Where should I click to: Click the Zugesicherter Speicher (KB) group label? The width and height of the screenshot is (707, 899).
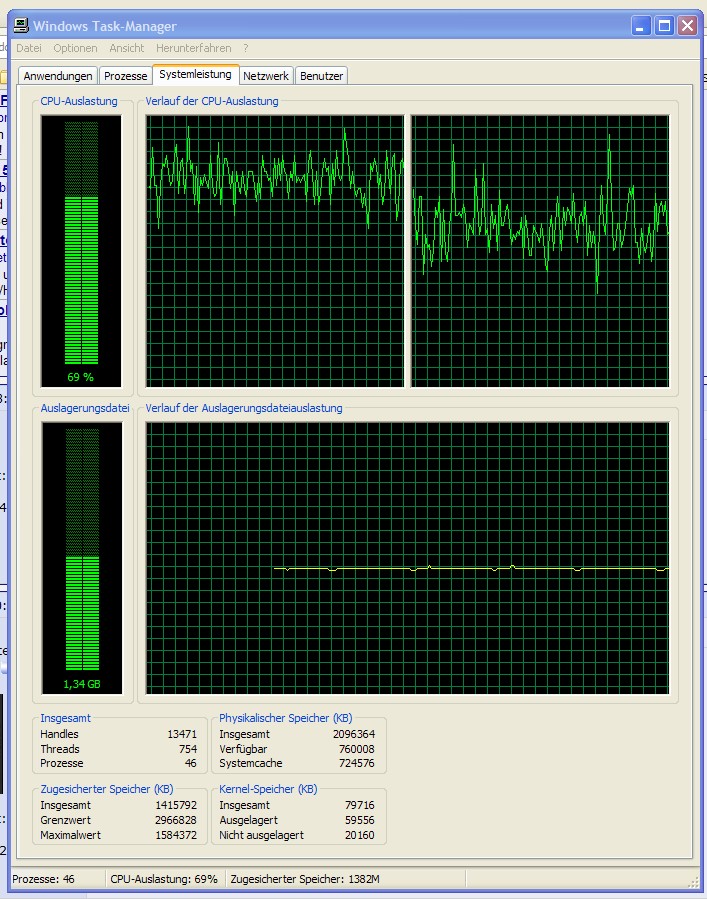click(107, 789)
